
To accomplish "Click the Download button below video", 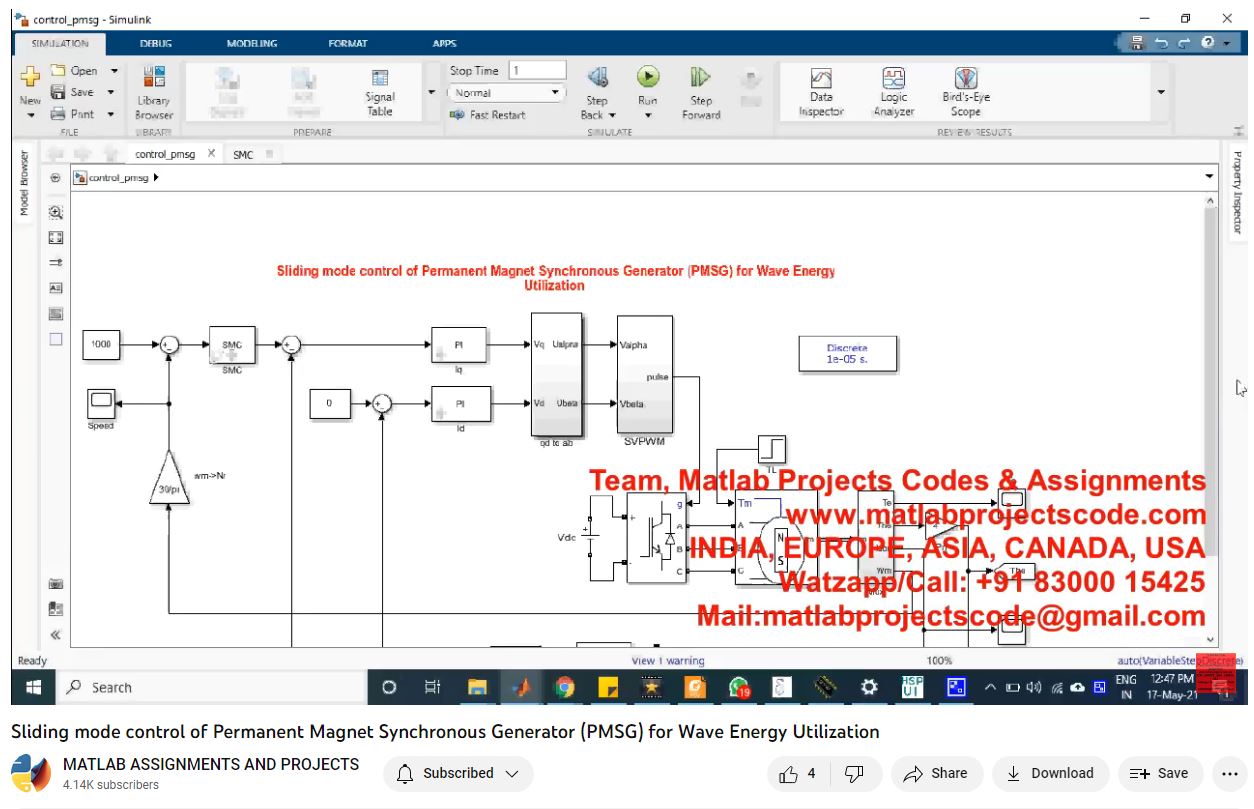I will tap(1049, 773).
